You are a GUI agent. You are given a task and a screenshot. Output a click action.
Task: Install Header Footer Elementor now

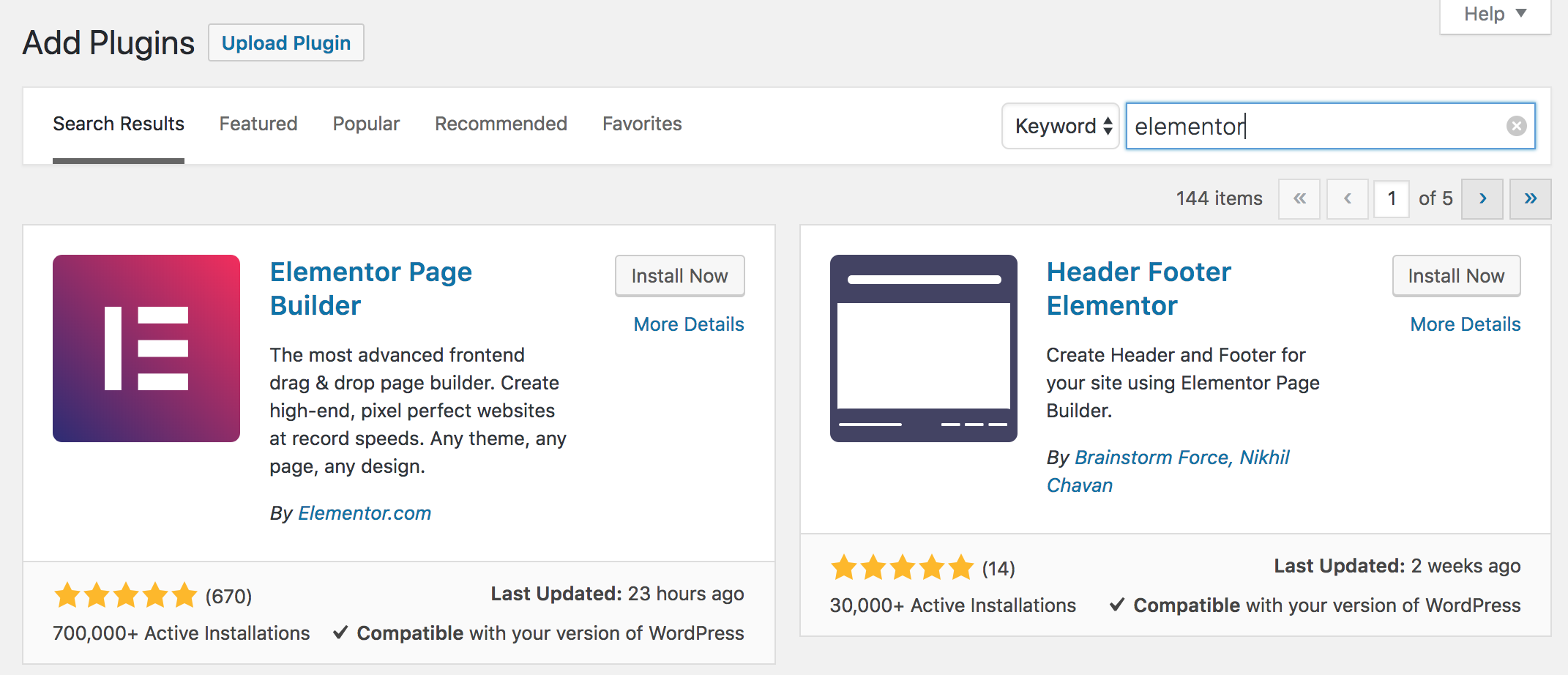pos(1457,276)
